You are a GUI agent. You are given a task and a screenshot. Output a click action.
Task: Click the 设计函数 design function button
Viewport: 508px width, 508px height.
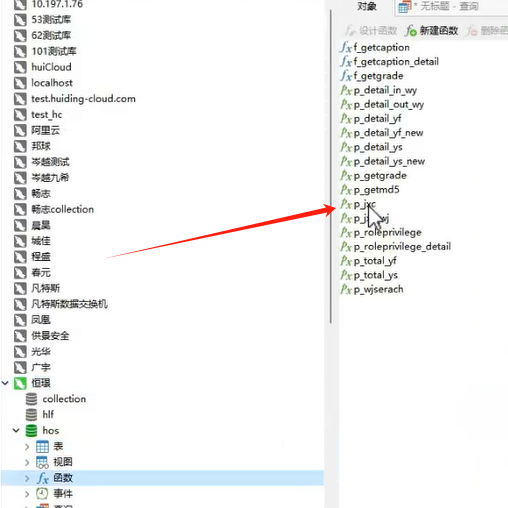(371, 31)
